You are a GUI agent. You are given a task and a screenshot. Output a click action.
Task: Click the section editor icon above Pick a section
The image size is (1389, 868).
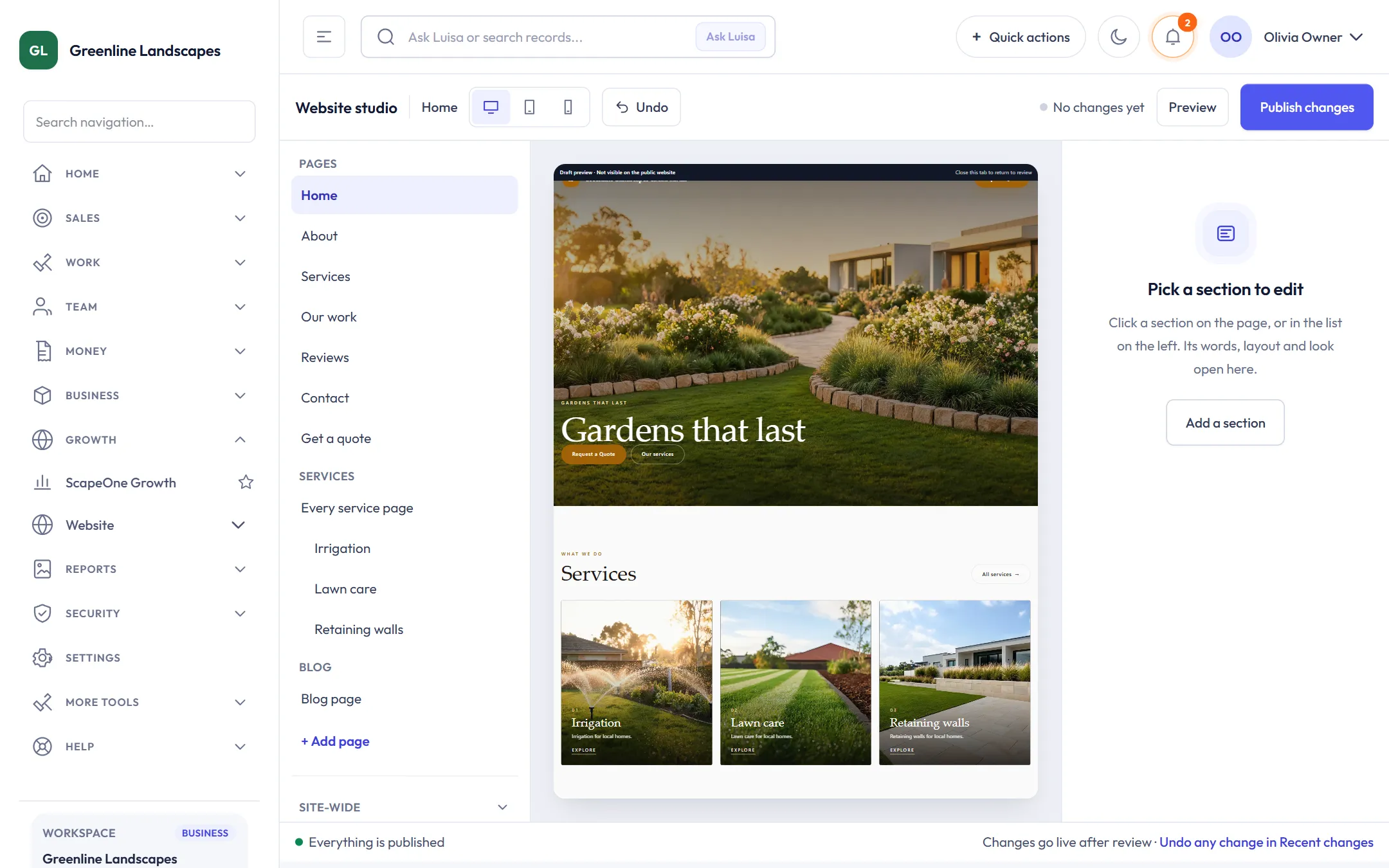(1226, 233)
